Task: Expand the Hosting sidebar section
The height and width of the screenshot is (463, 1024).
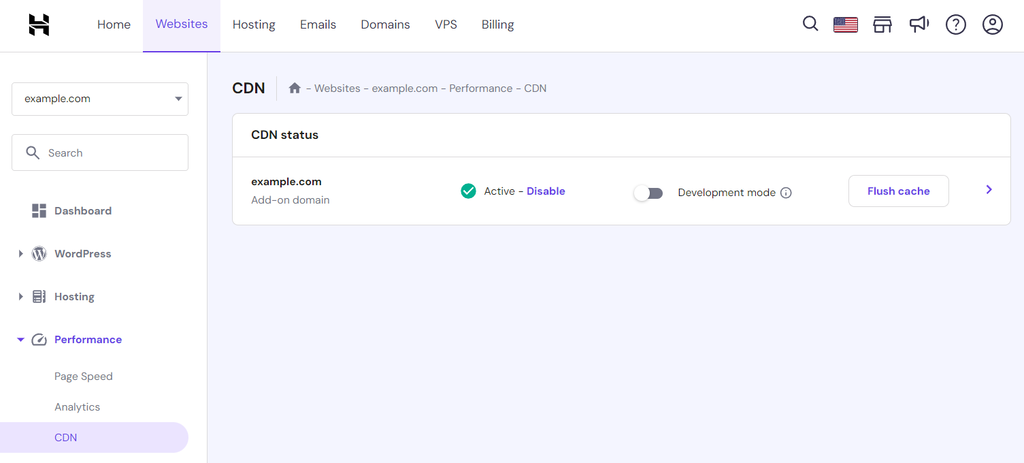Action: 21,296
